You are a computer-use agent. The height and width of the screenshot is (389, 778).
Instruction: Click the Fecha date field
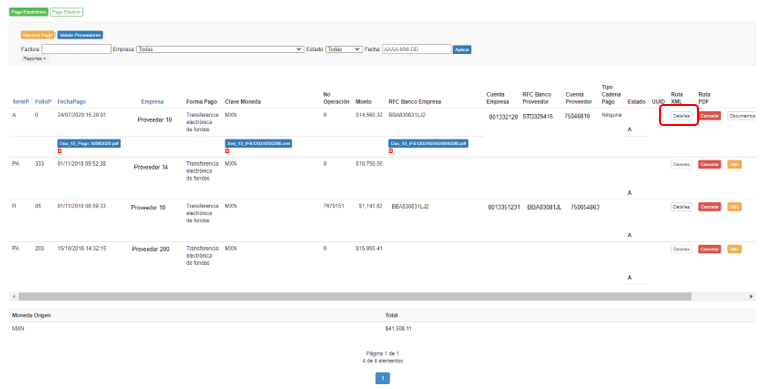416,49
